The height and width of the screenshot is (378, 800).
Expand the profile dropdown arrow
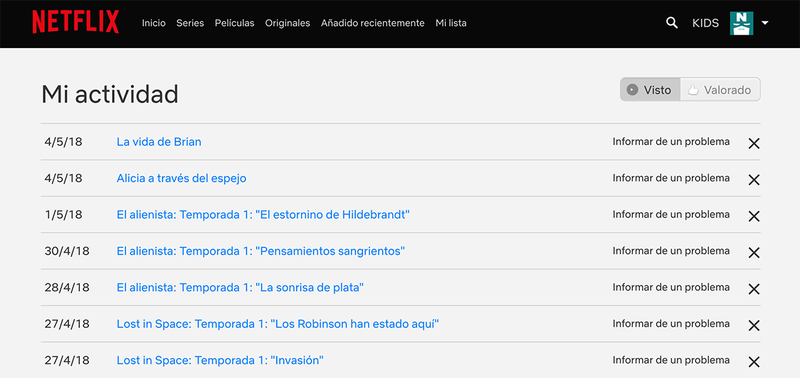765,23
